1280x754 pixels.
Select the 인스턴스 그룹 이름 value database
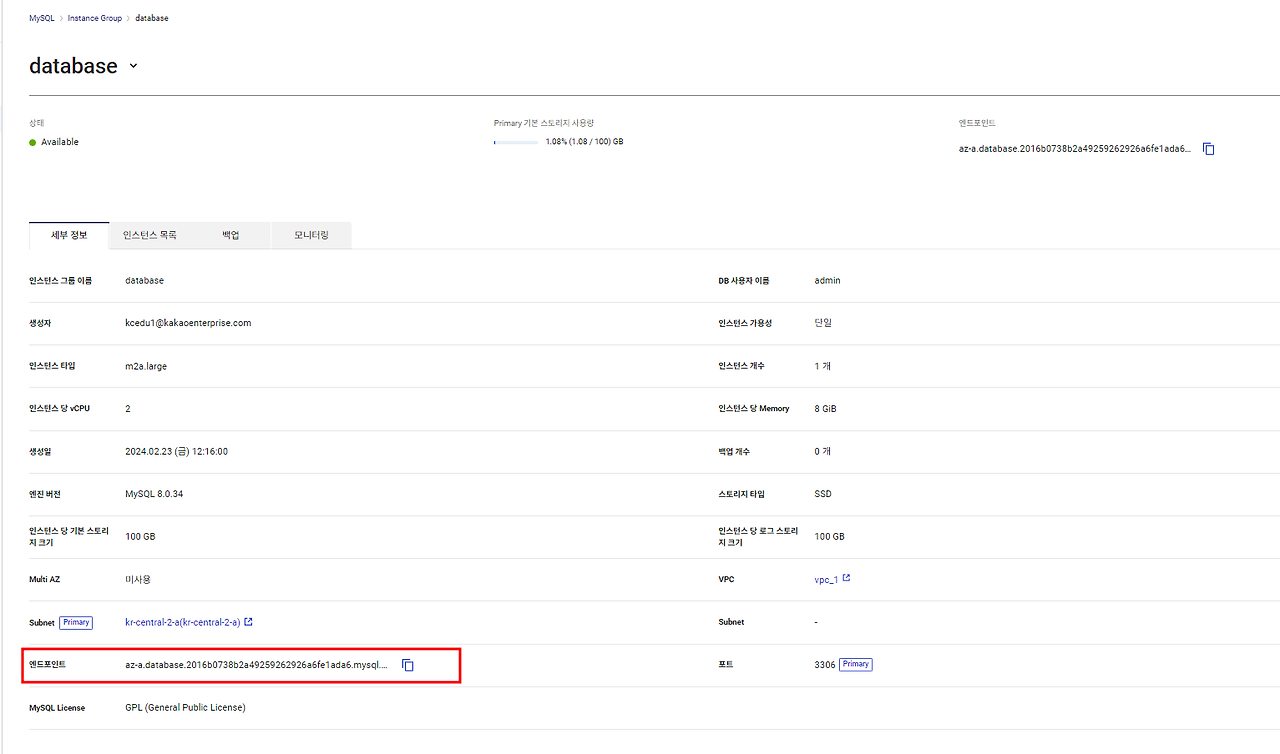144,281
